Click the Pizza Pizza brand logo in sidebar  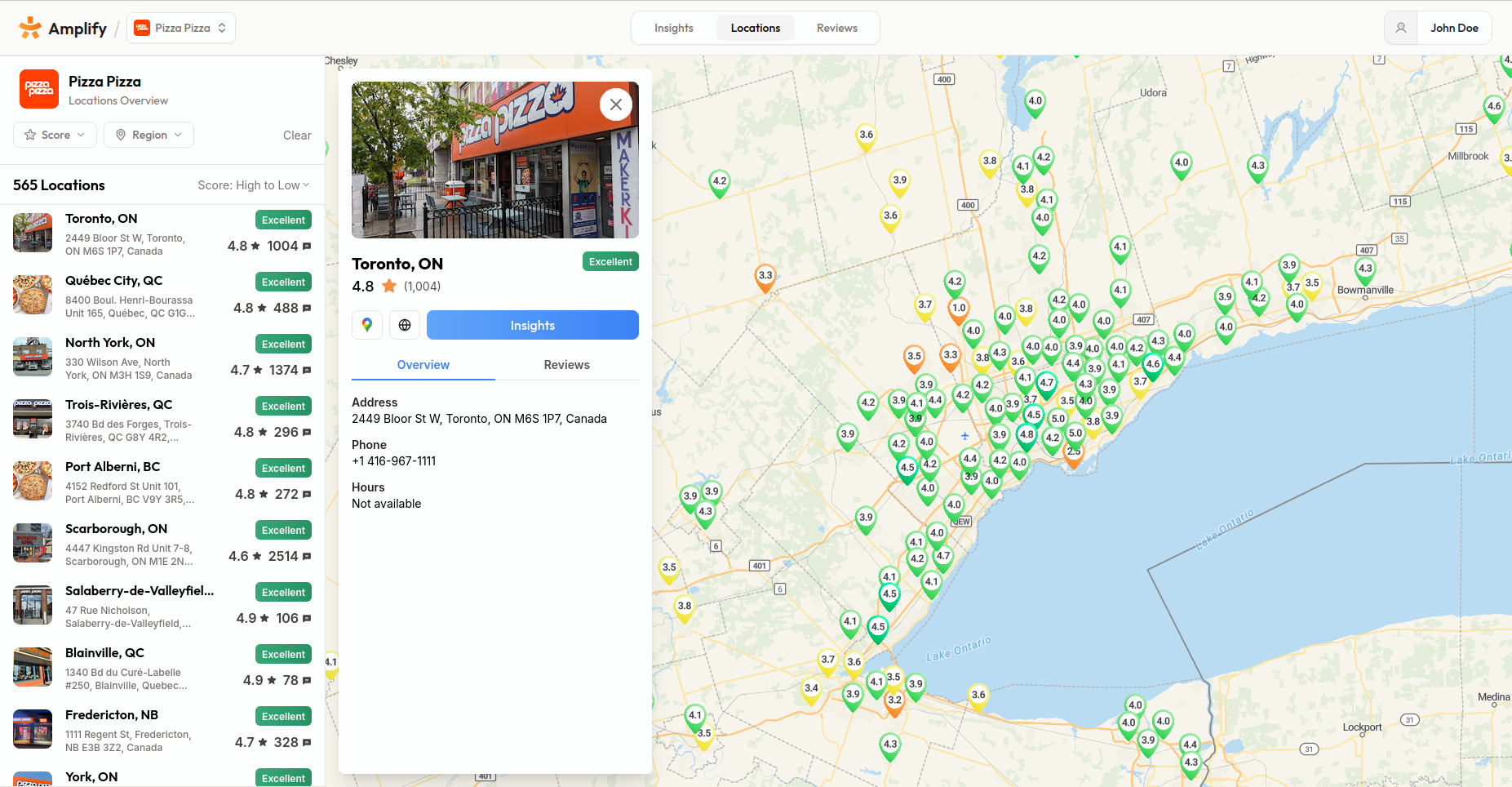click(39, 89)
